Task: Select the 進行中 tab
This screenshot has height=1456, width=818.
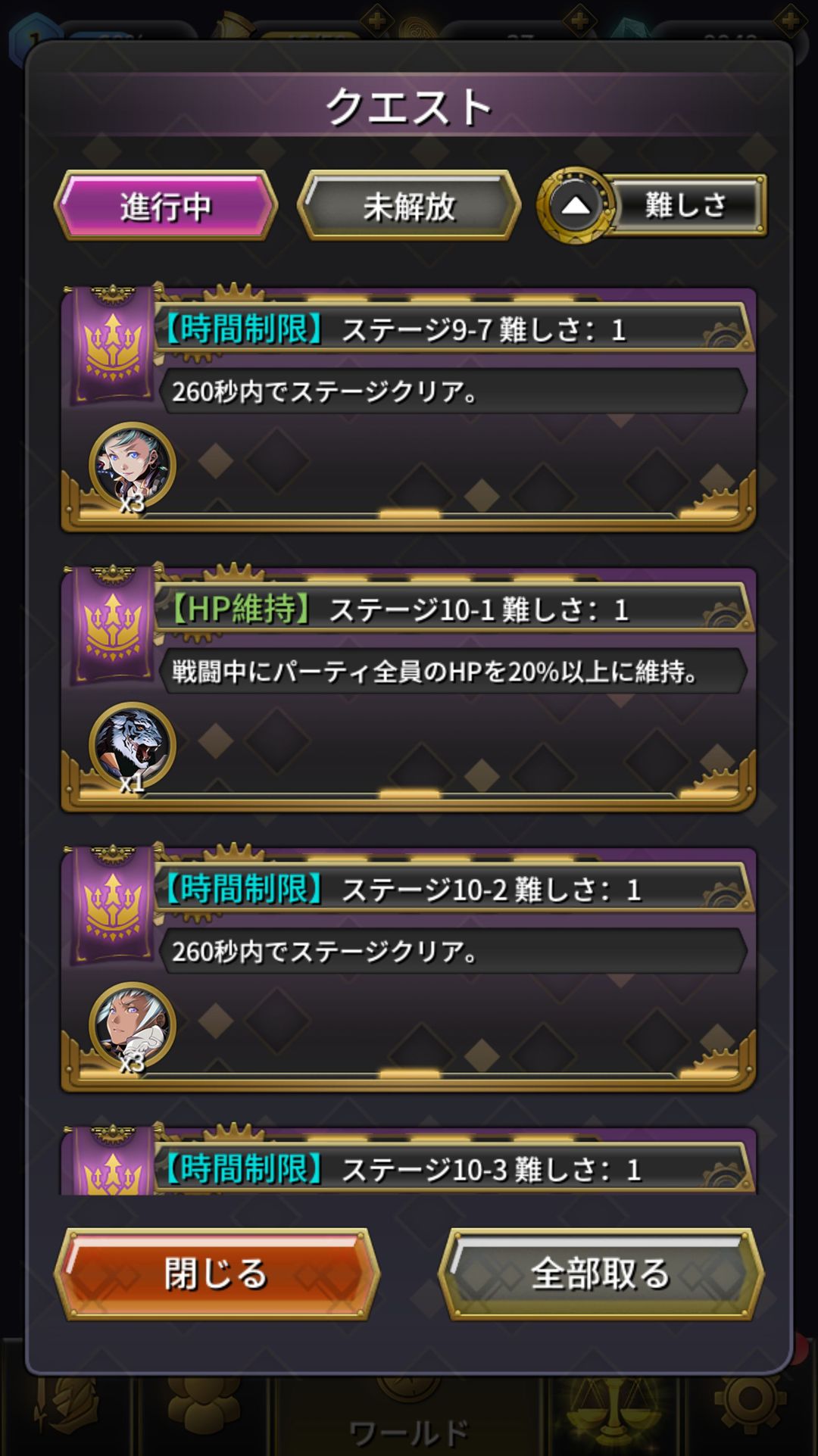Action: tap(166, 206)
